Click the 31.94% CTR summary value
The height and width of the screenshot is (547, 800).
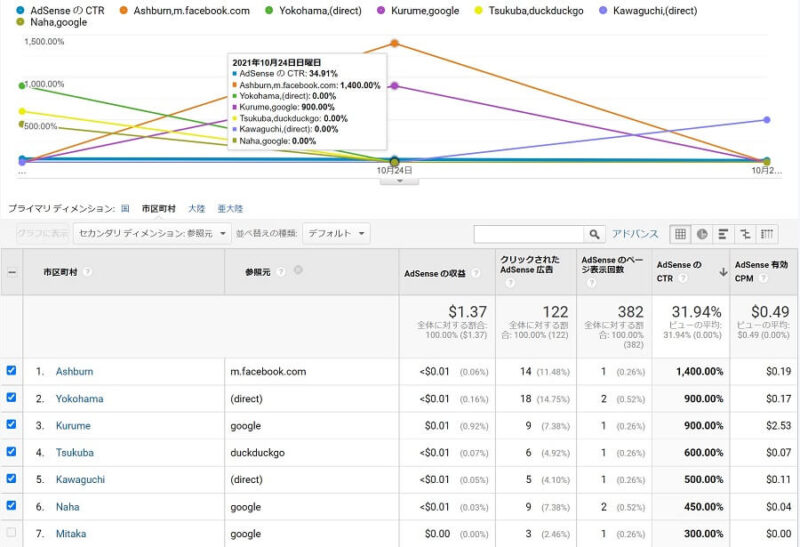pyautogui.click(x=696, y=311)
